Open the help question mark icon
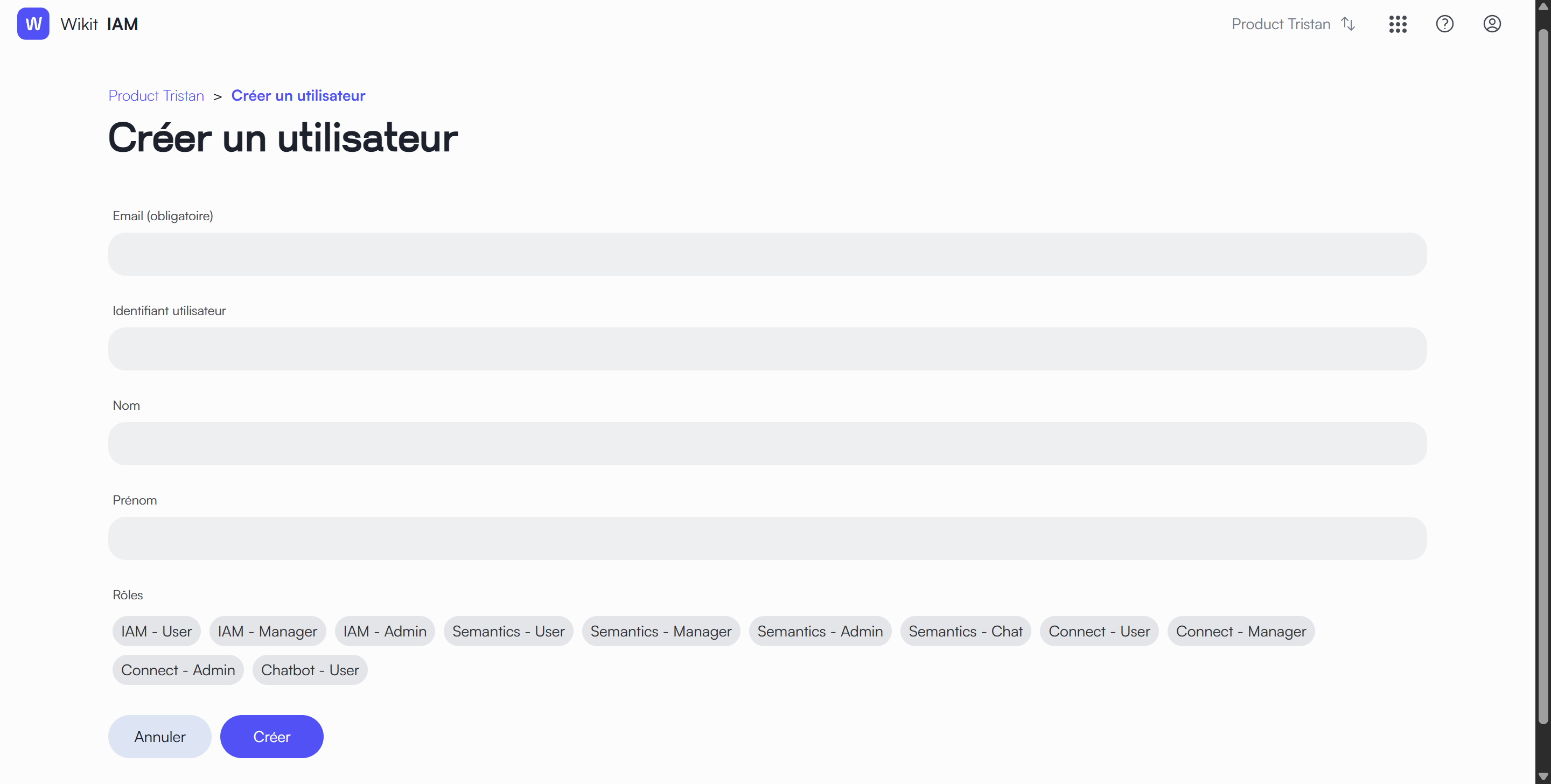 (x=1444, y=24)
